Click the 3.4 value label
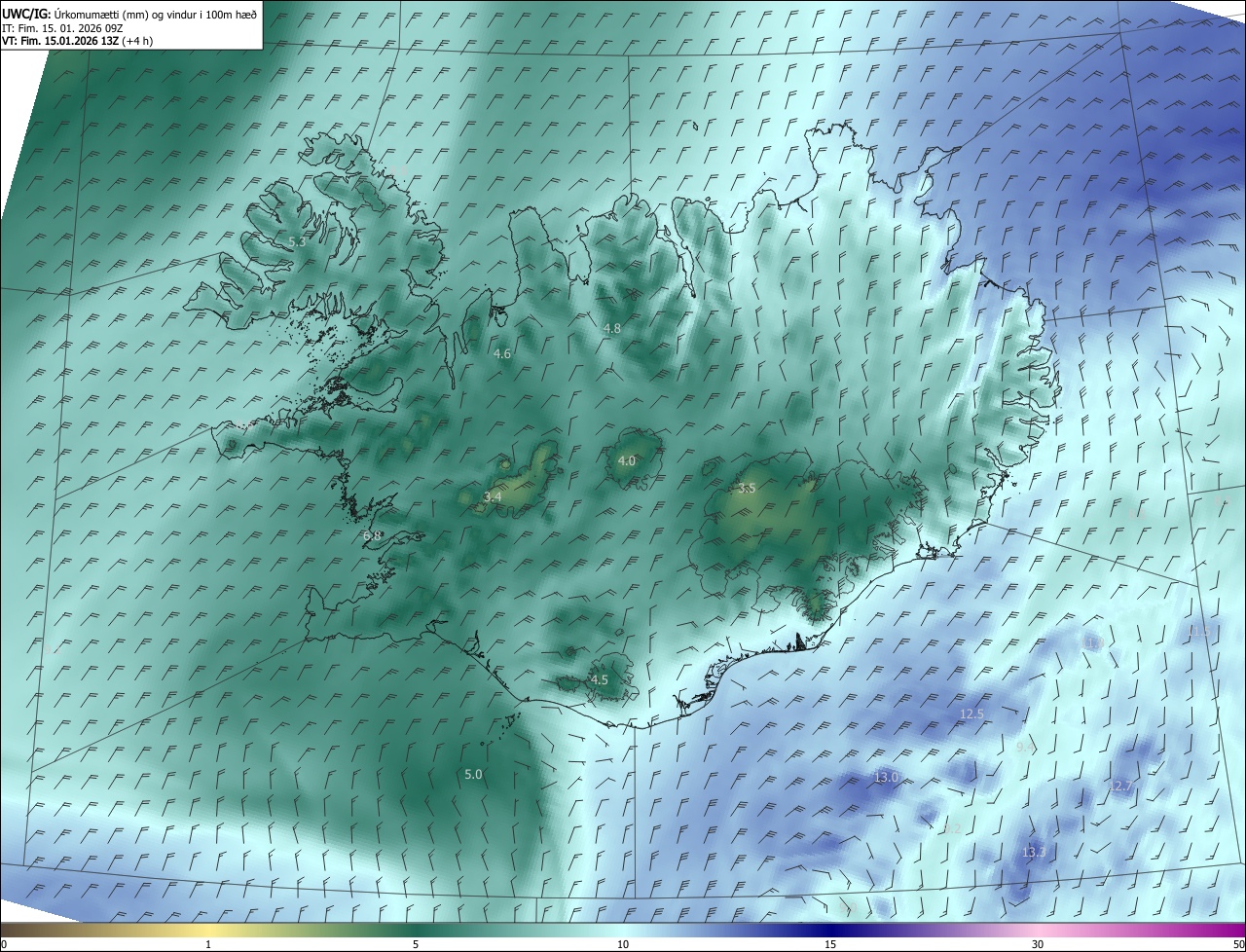 493,497
